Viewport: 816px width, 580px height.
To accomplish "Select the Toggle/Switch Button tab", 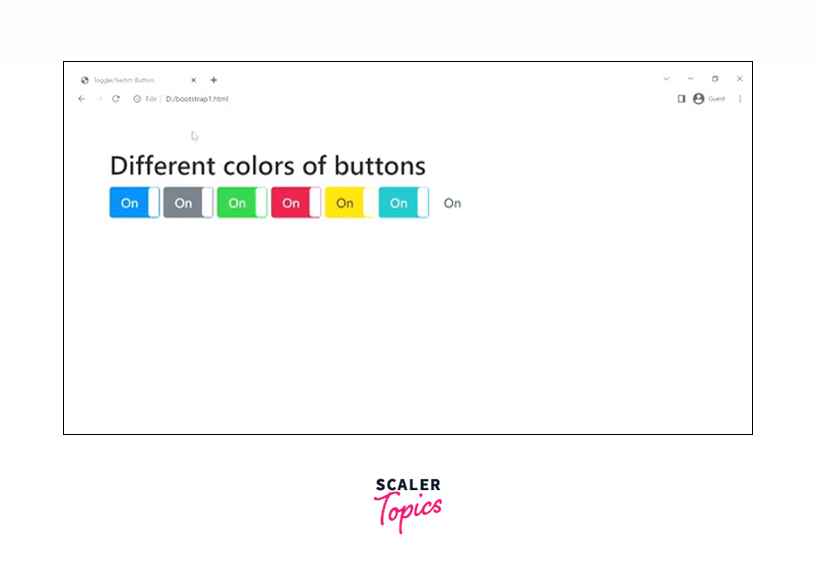I will click(130, 80).
